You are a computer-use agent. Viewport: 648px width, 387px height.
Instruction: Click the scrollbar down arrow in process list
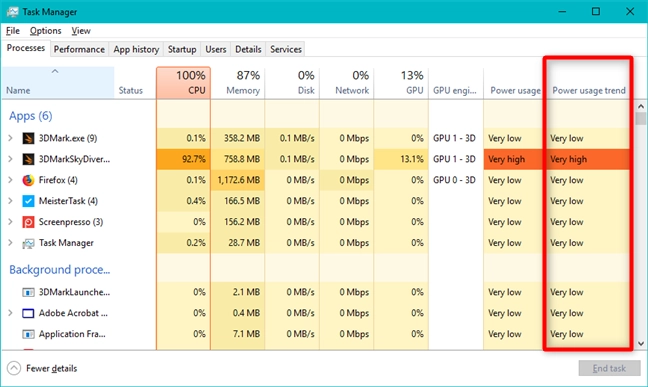641,344
